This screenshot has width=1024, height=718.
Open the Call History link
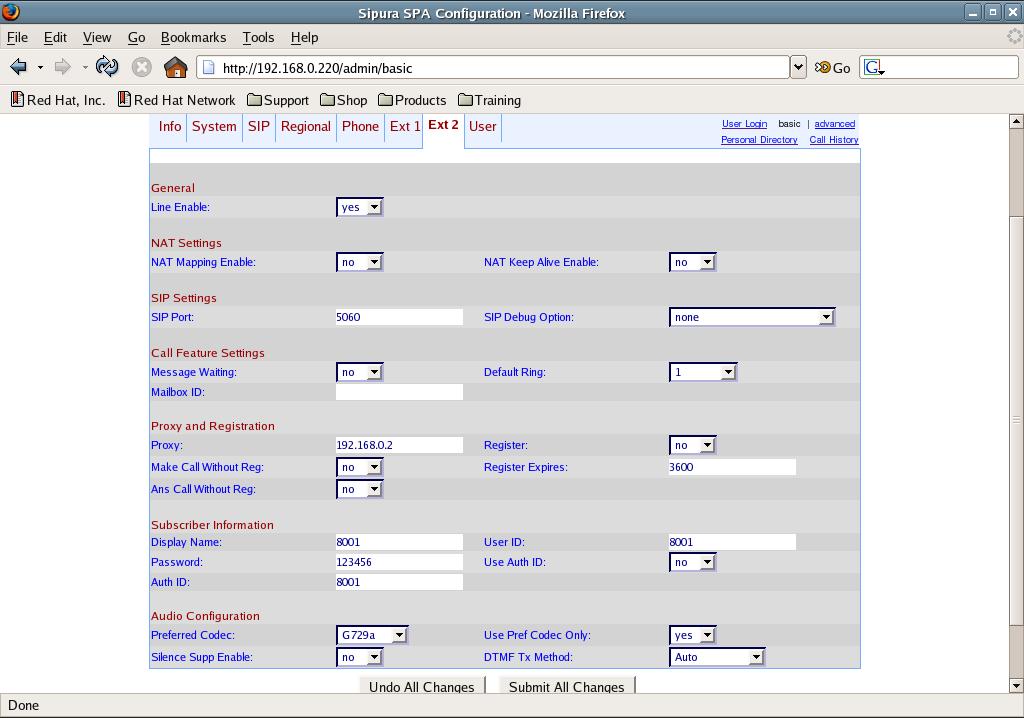click(833, 140)
